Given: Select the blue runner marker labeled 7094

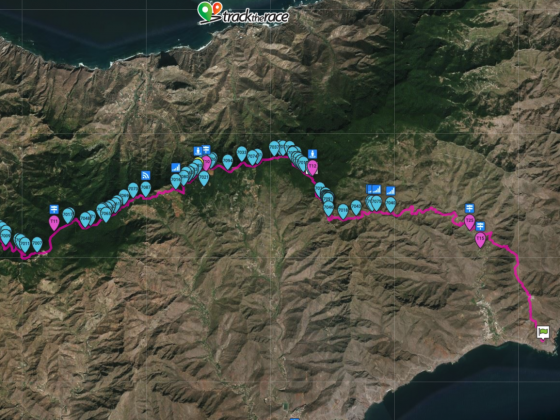Looking at the screenshot, I should [228, 162].
